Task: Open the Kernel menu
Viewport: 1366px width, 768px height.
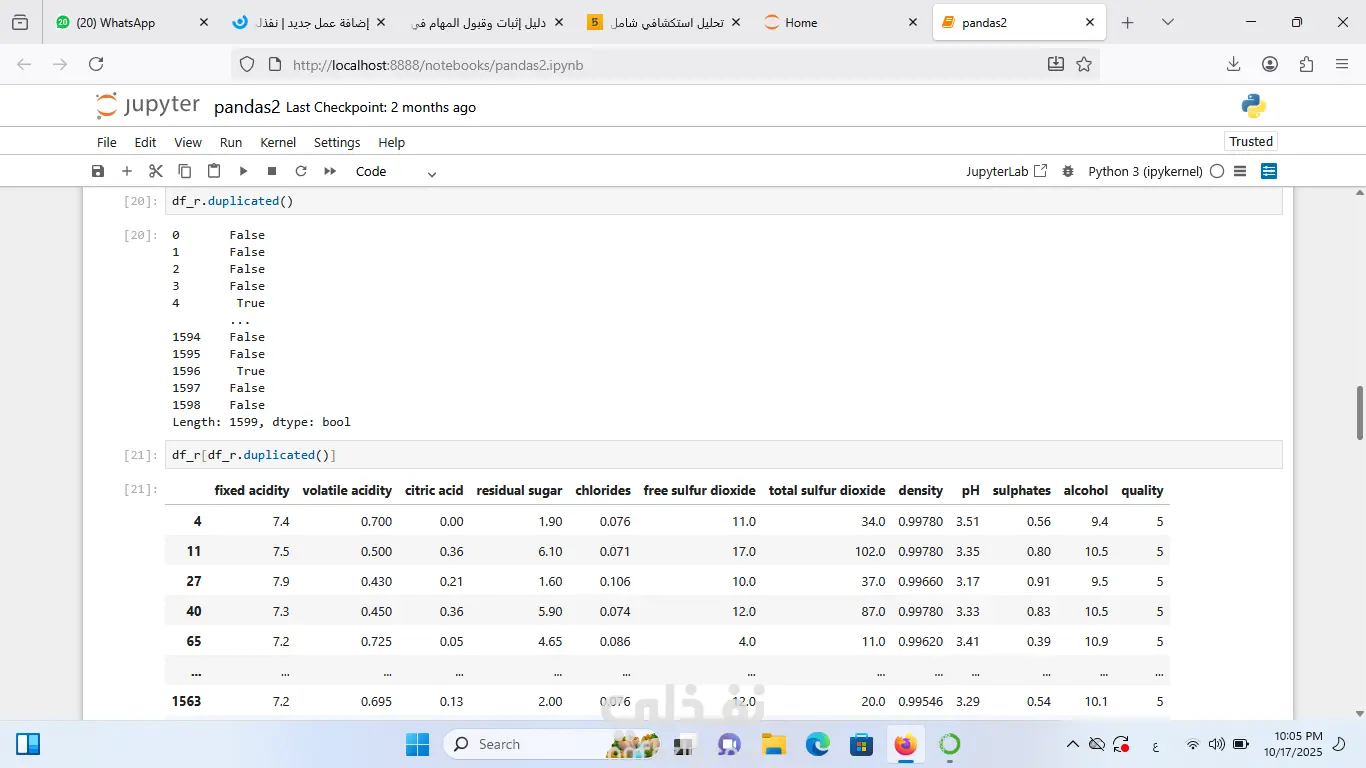Action: [x=278, y=142]
